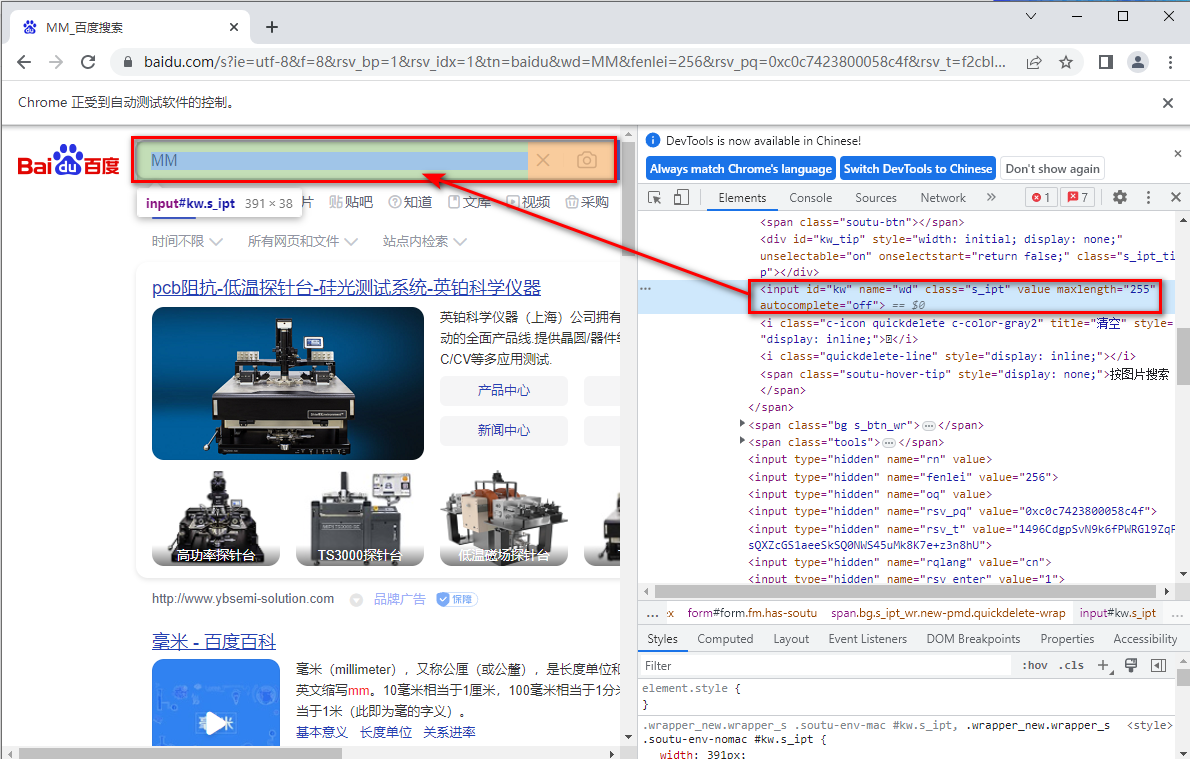Select form#form.fm.has-soutu in breadcrumbs

pyautogui.click(x=752, y=613)
